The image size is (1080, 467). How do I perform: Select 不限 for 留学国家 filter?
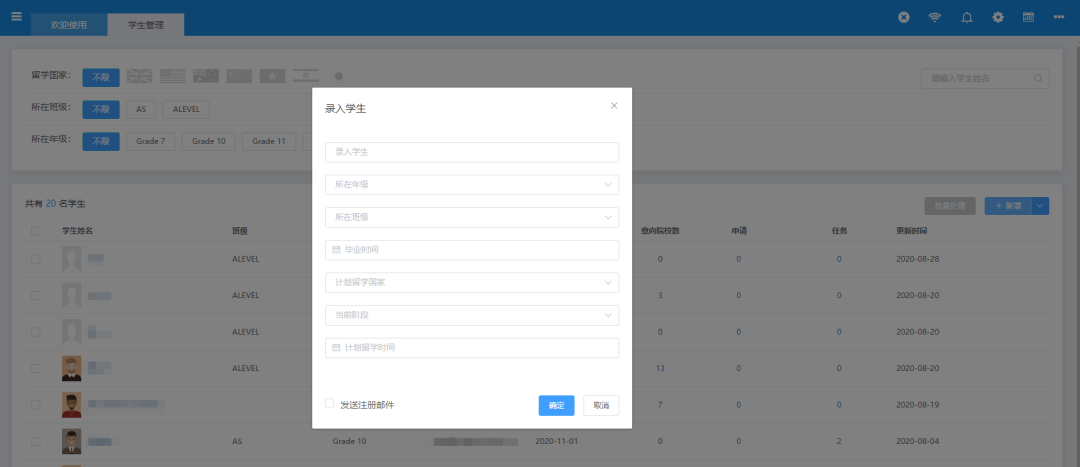(101, 77)
